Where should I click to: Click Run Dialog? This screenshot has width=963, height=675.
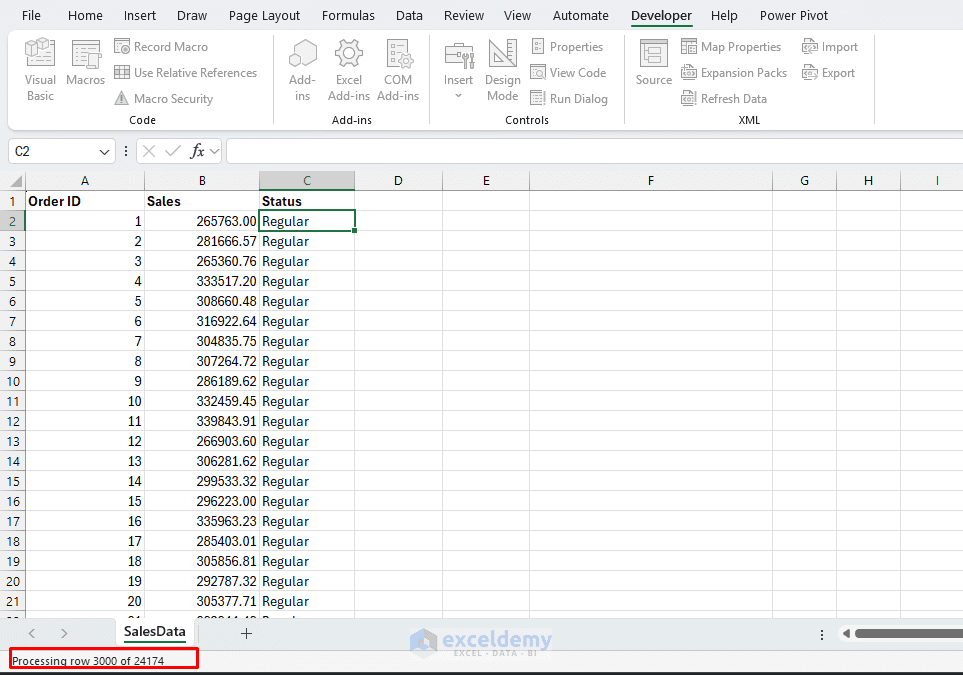569,98
